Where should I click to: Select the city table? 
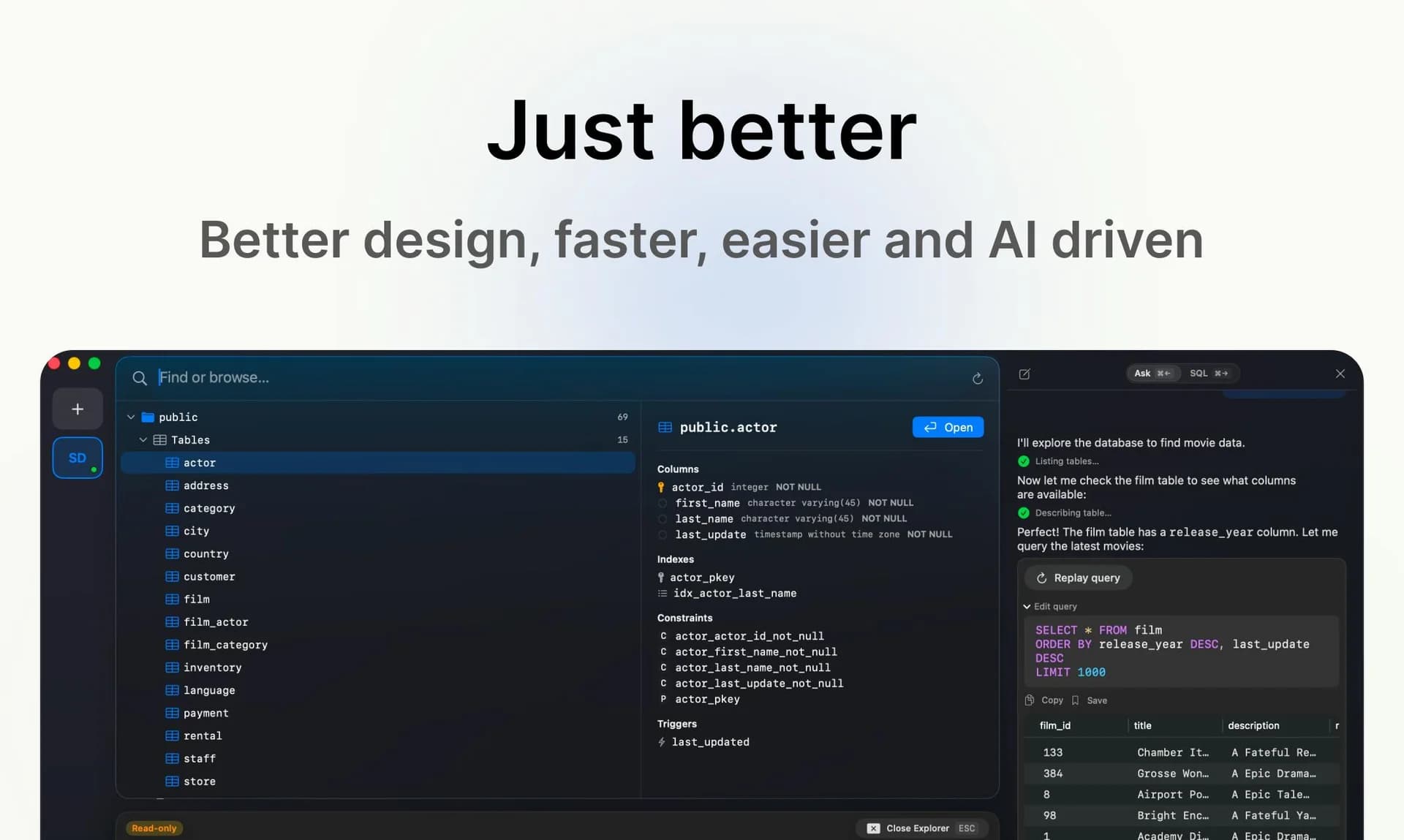pyautogui.click(x=377, y=531)
